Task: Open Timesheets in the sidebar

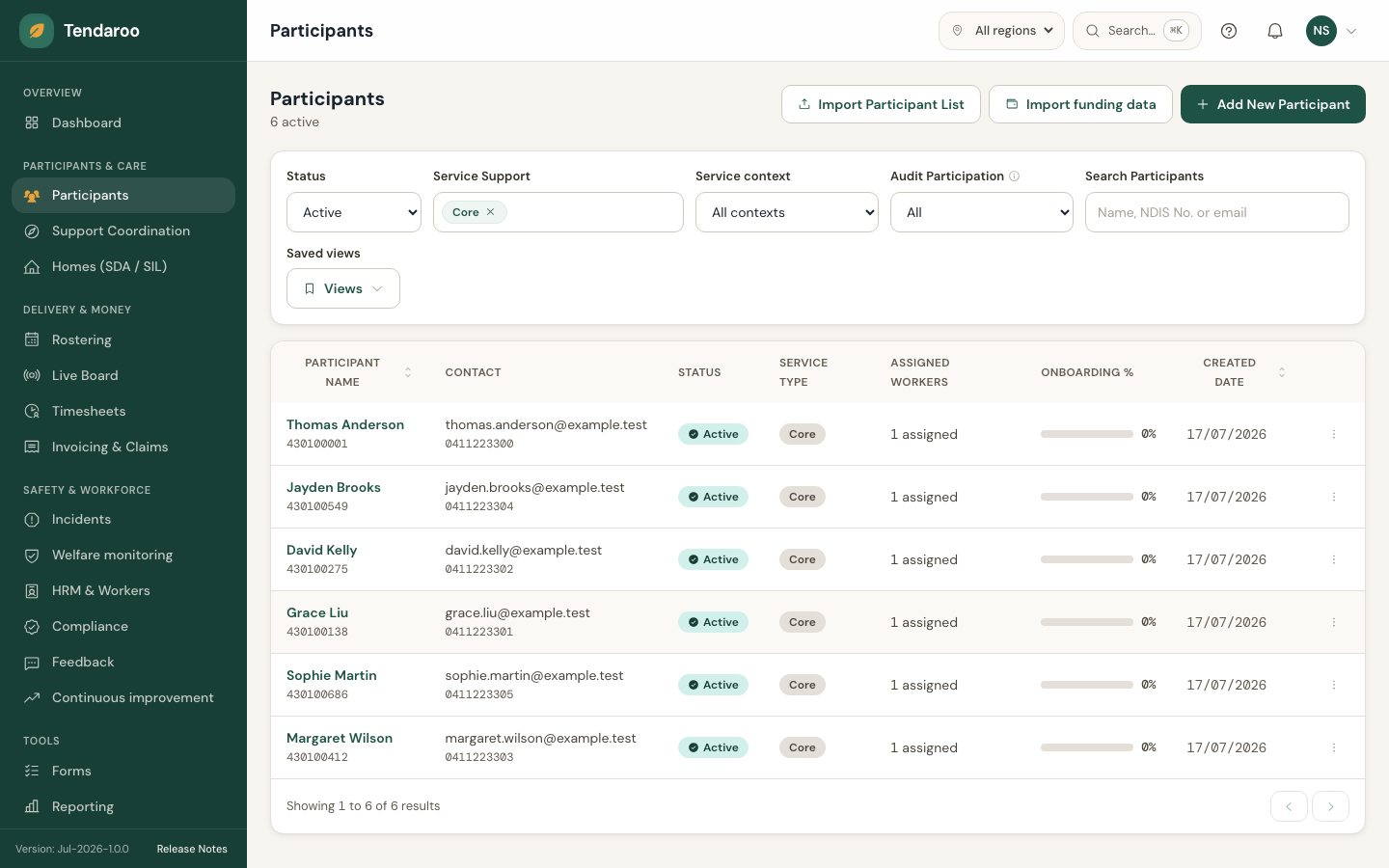Action: pyautogui.click(x=123, y=411)
